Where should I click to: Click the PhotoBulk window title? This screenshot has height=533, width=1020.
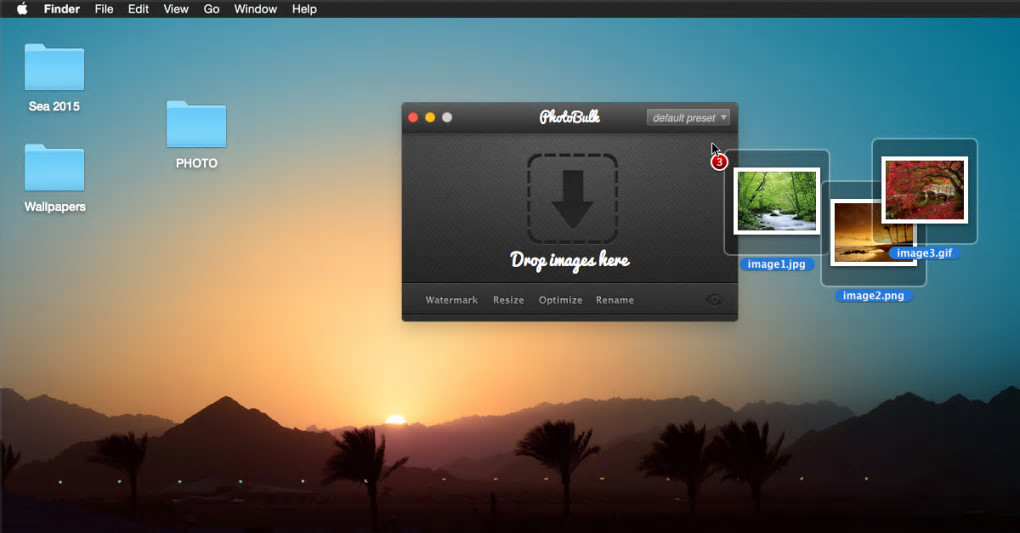[570, 117]
